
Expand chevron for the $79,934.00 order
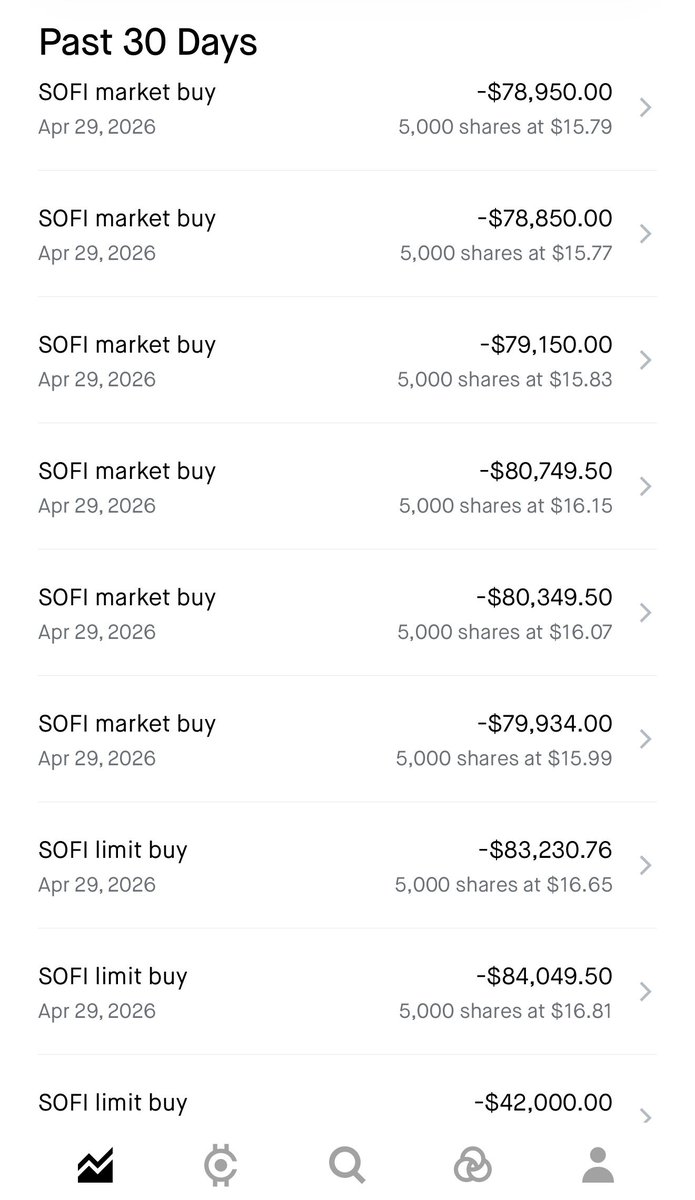pos(646,739)
